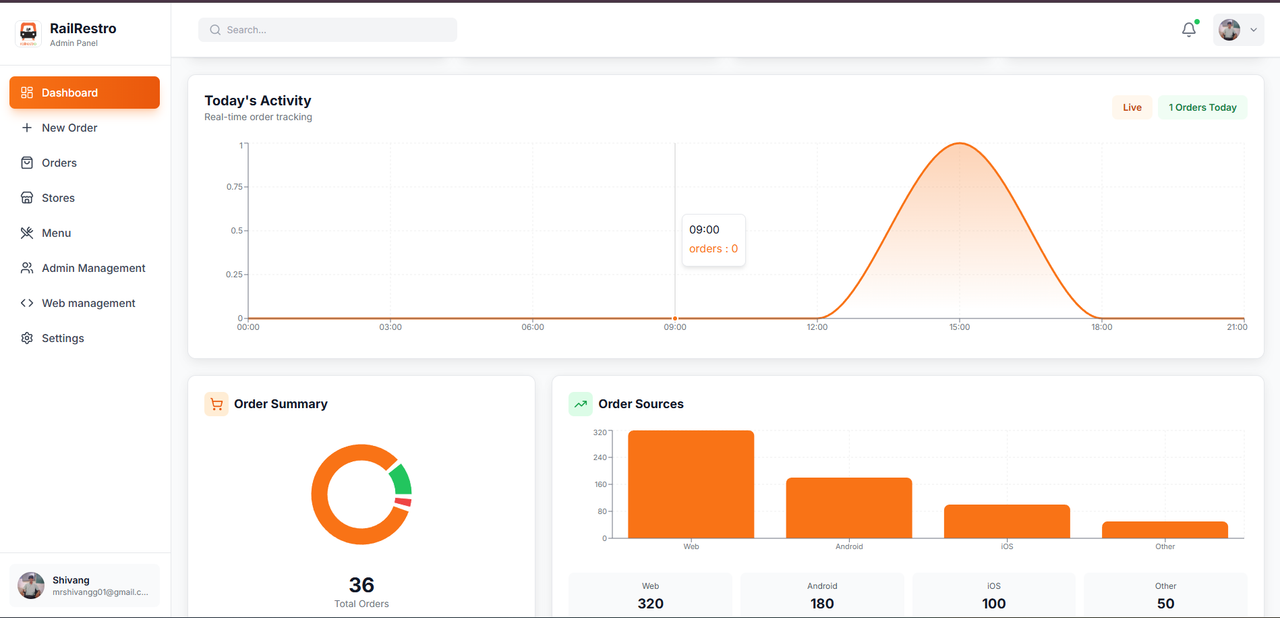Click the RailRestro logo icon
Screen dimensions: 1280x618
[x=29, y=34]
